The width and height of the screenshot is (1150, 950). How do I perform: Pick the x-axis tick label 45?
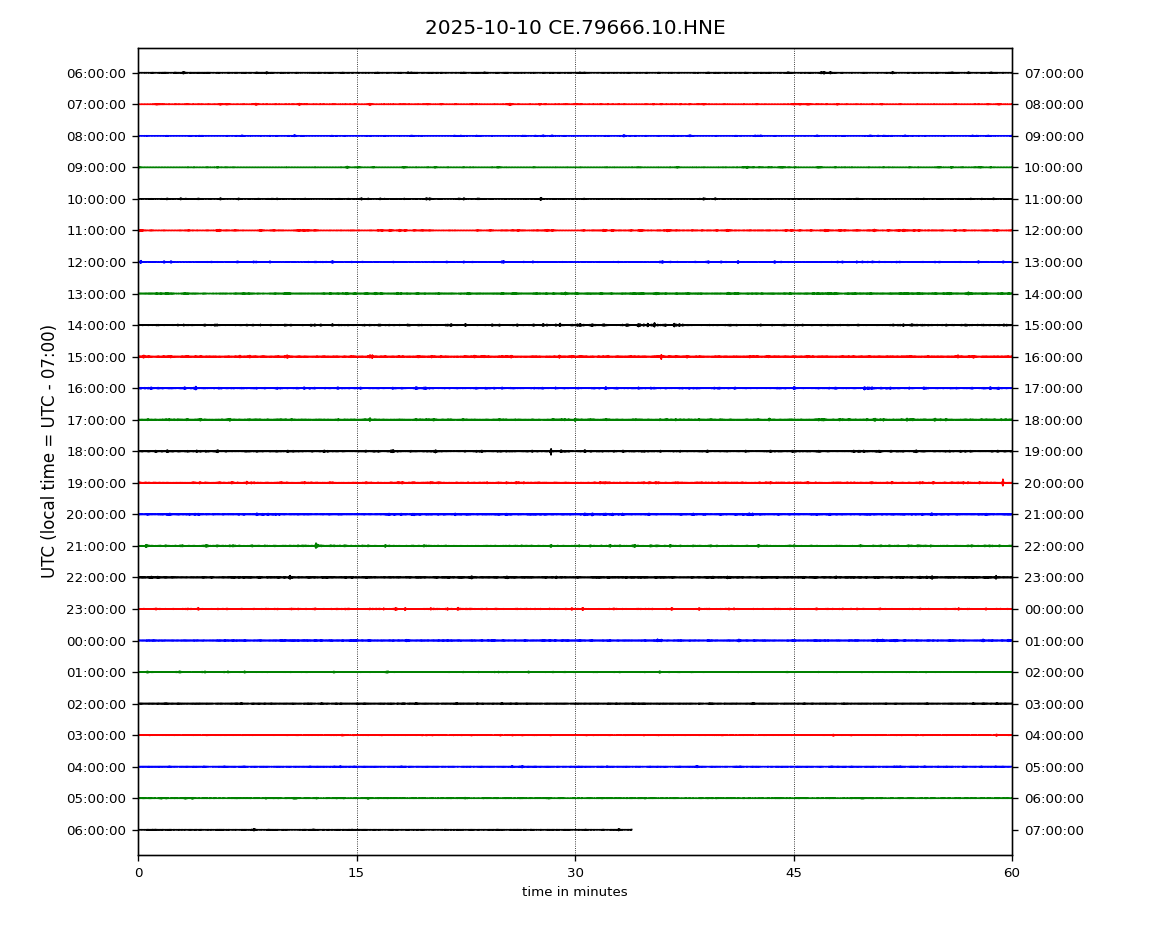(x=793, y=873)
